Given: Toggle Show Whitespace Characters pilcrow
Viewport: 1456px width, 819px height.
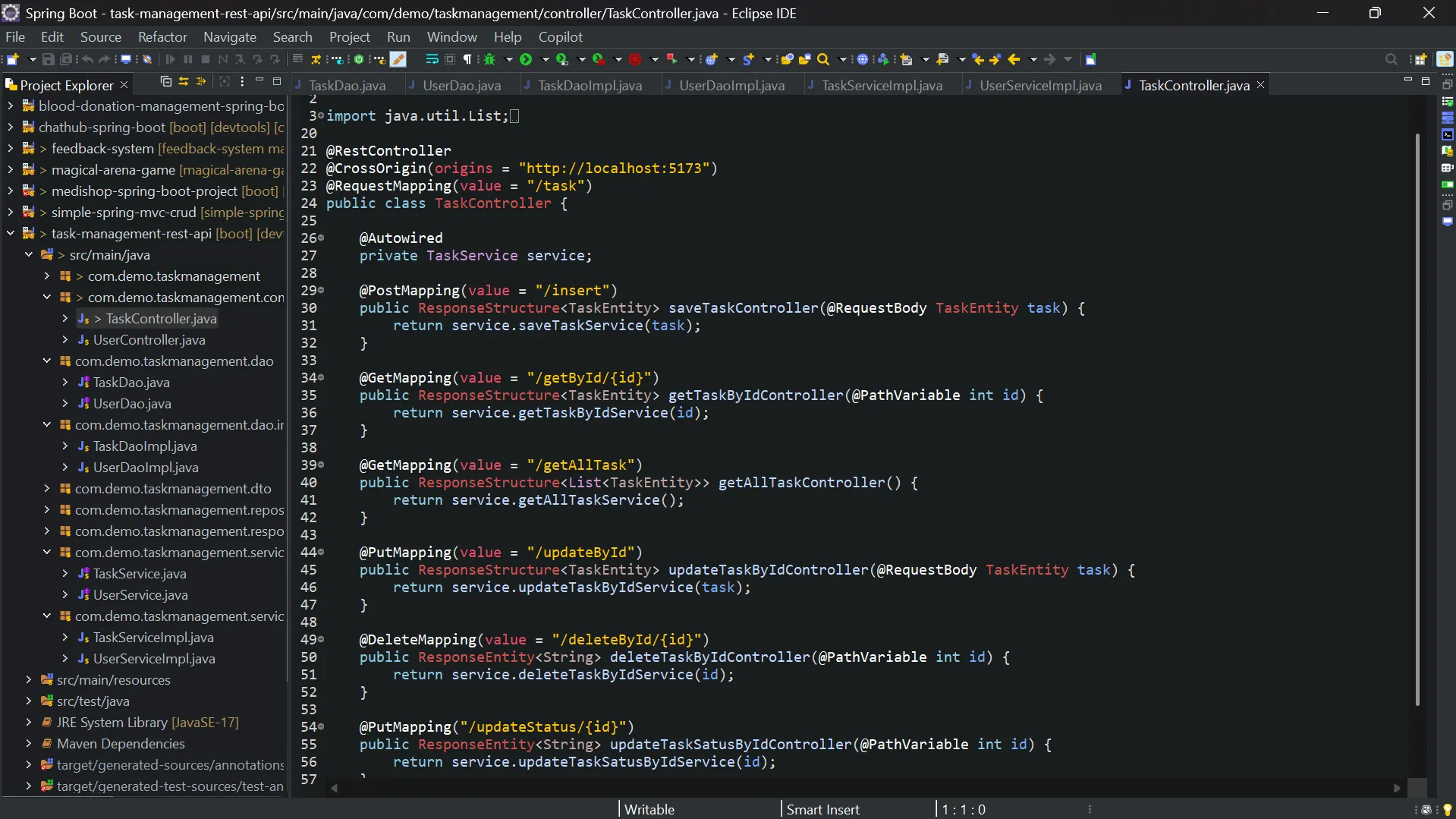Looking at the screenshot, I should click(x=467, y=59).
